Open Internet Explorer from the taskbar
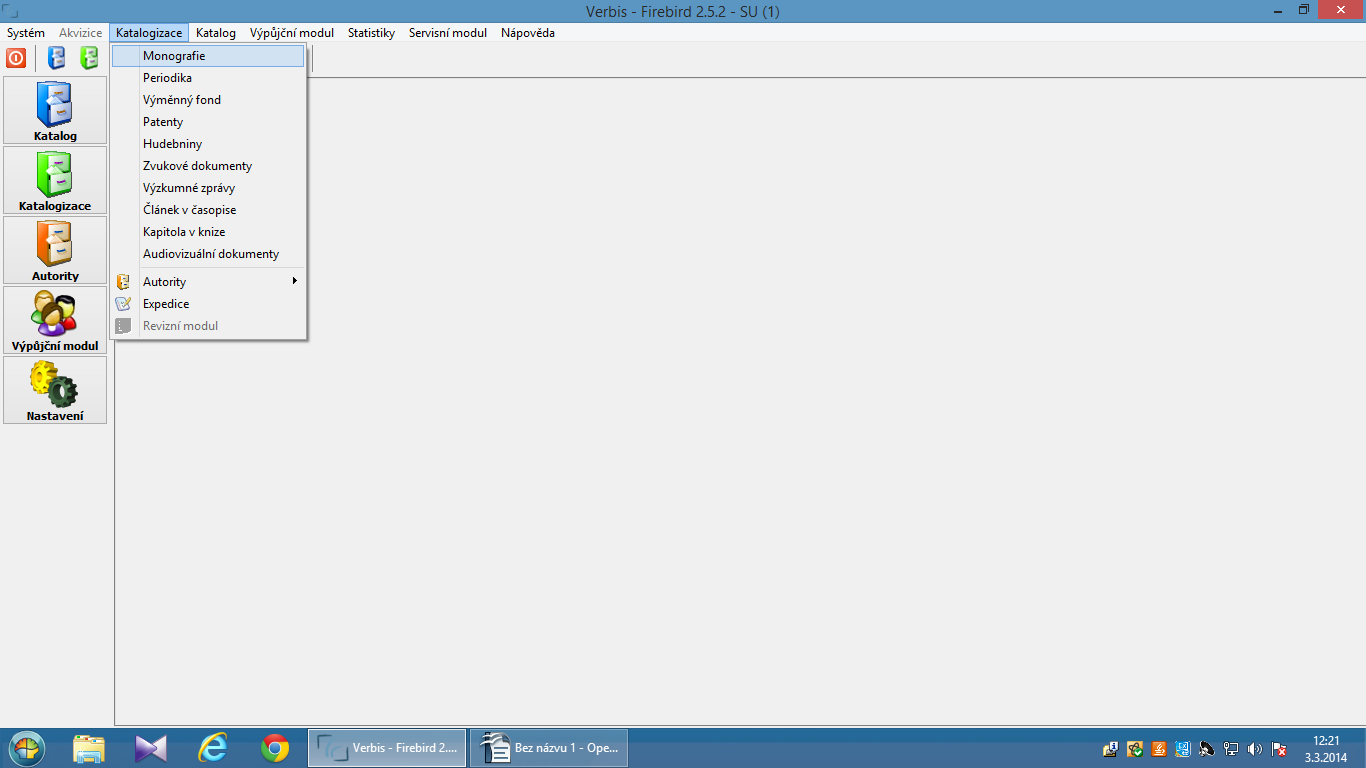1366x768 pixels. click(x=213, y=748)
